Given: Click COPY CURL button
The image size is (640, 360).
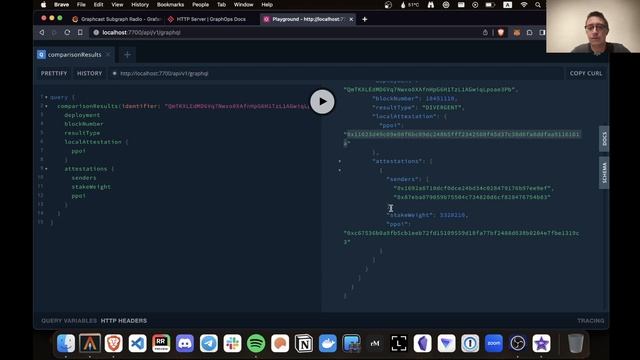Looking at the screenshot, I should (x=586, y=73).
